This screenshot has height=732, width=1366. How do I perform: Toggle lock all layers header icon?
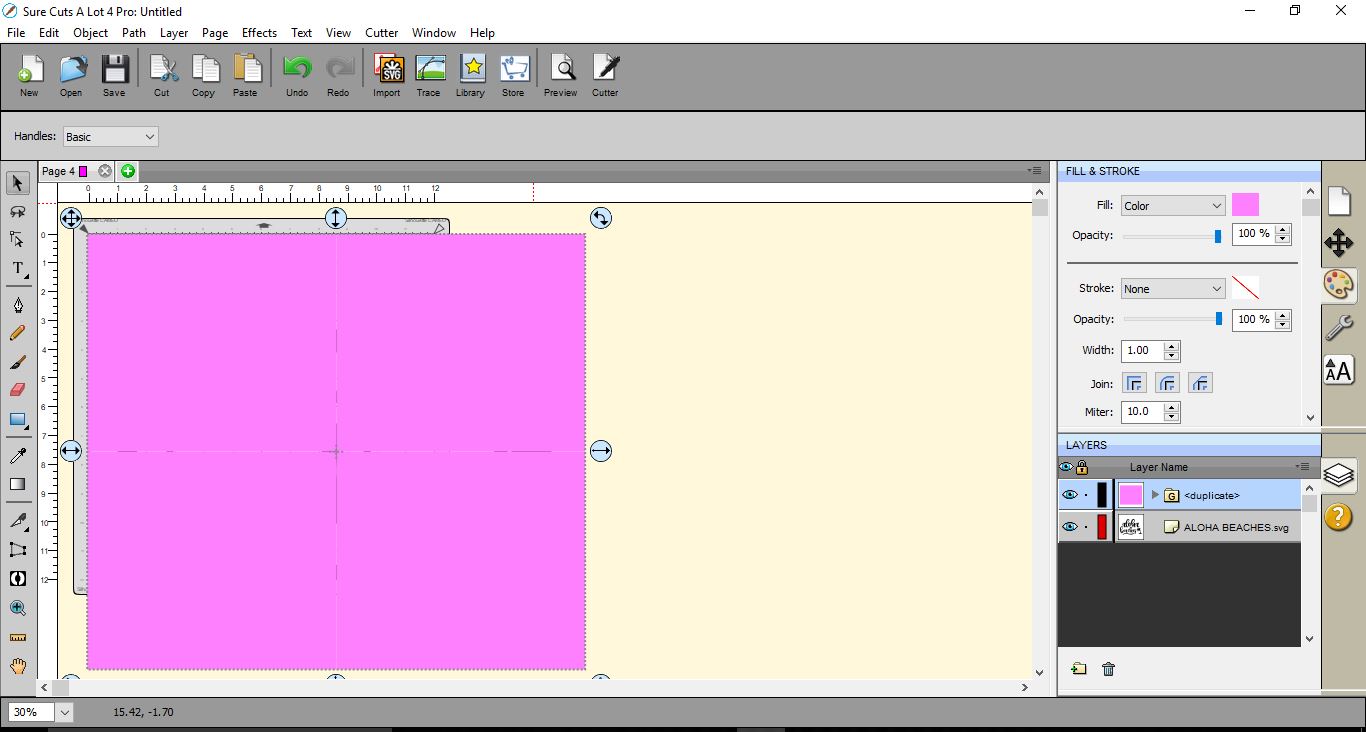tap(1081, 467)
